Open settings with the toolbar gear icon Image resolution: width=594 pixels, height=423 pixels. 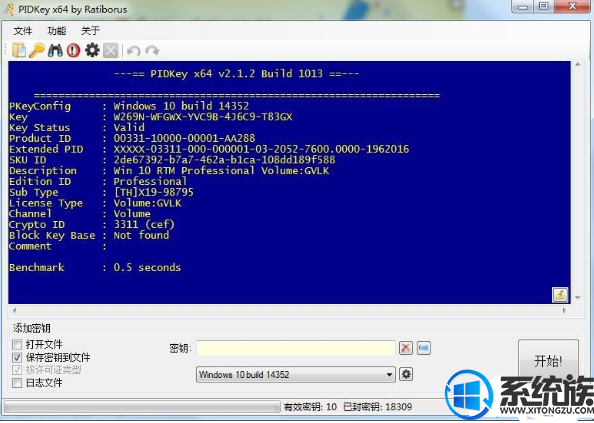[92, 50]
